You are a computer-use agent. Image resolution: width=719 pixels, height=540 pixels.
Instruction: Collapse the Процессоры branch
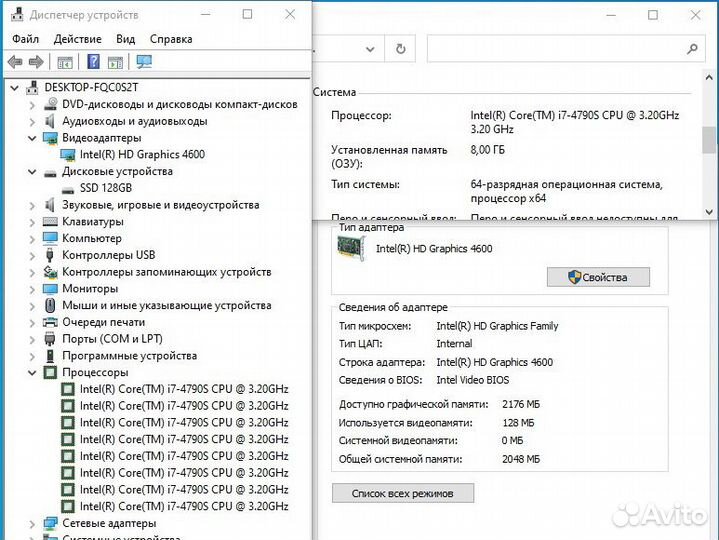click(32, 373)
